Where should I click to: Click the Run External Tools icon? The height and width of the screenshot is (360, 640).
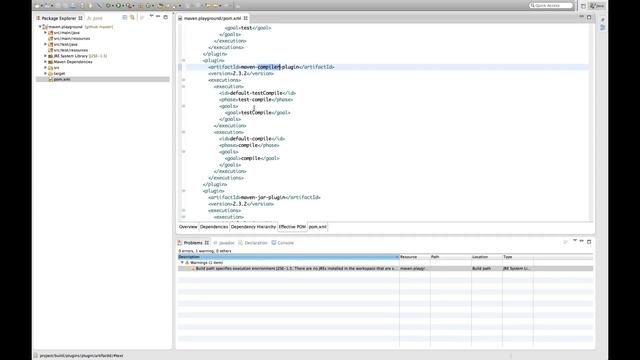coord(129,6)
